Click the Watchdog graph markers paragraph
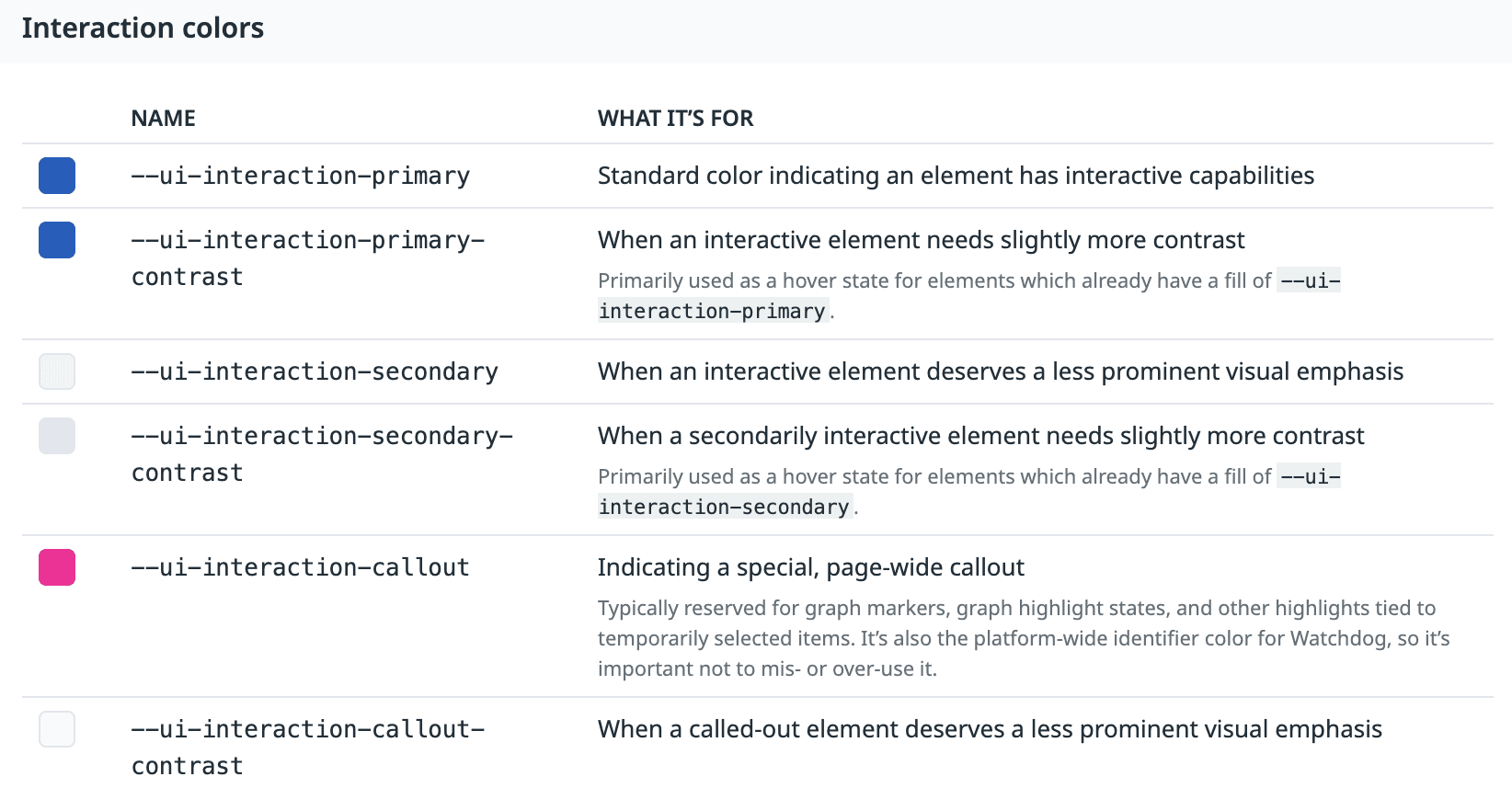Image resolution: width=1512 pixels, height=811 pixels. coord(1023,638)
